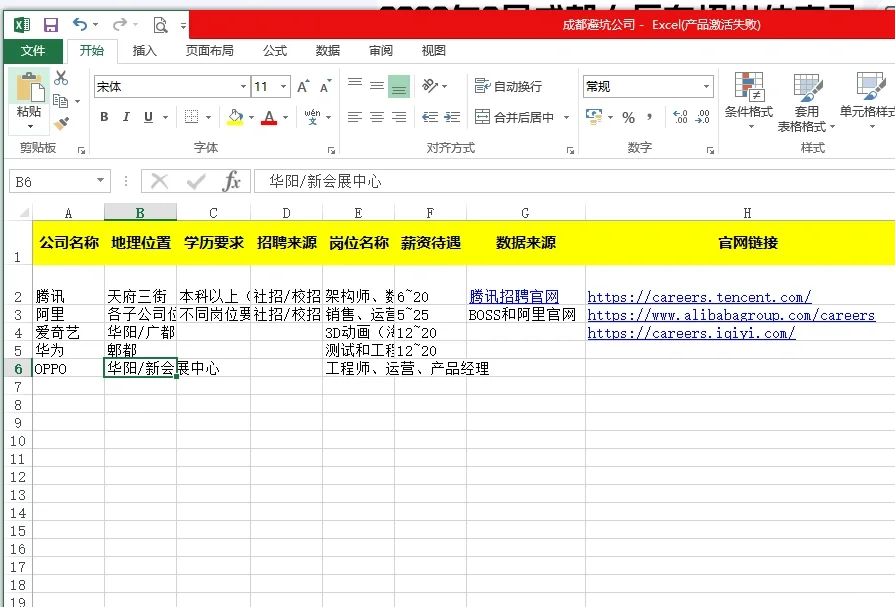Decrease the indent level
895x607 pixels.
[x=430, y=117]
